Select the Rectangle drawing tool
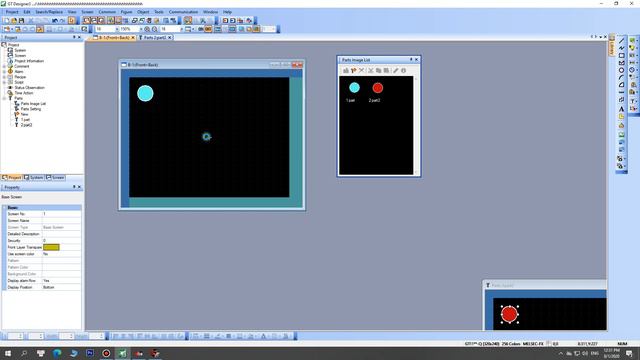This screenshot has height=360, width=640. (621, 55)
